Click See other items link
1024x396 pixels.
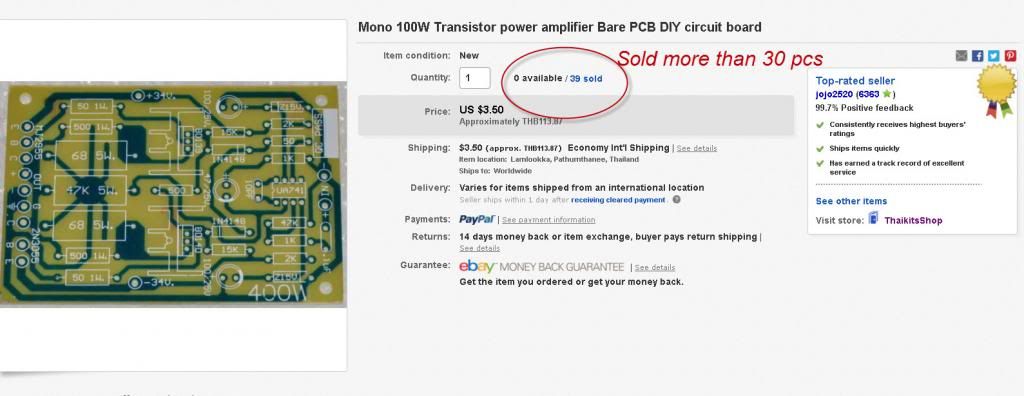coord(852,201)
